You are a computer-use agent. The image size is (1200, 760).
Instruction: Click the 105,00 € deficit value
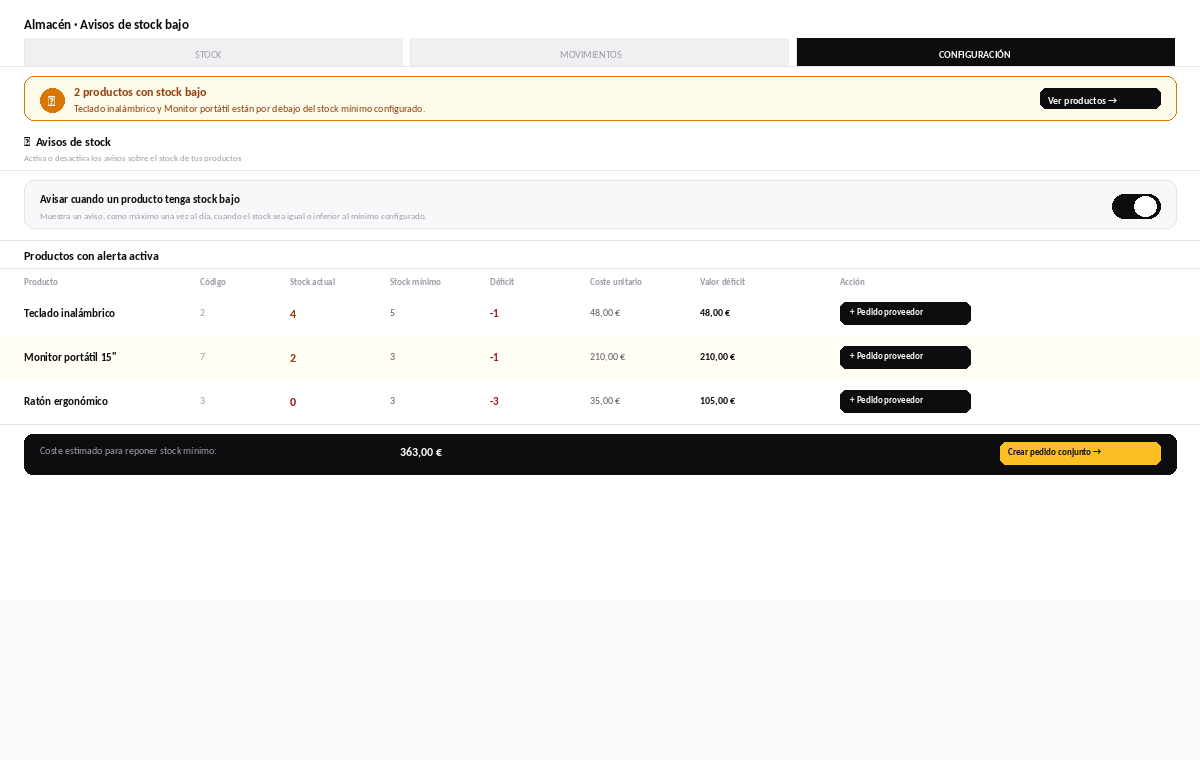tap(717, 401)
